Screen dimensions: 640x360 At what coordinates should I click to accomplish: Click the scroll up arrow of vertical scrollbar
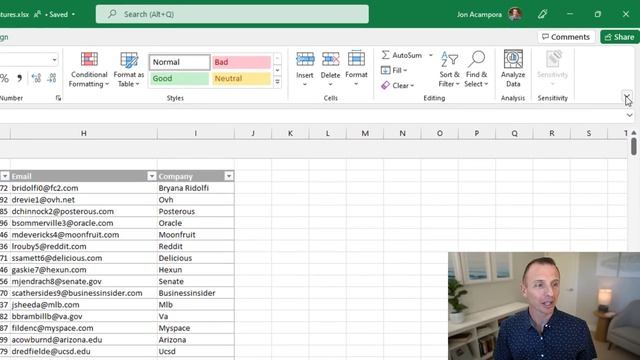coord(633,133)
